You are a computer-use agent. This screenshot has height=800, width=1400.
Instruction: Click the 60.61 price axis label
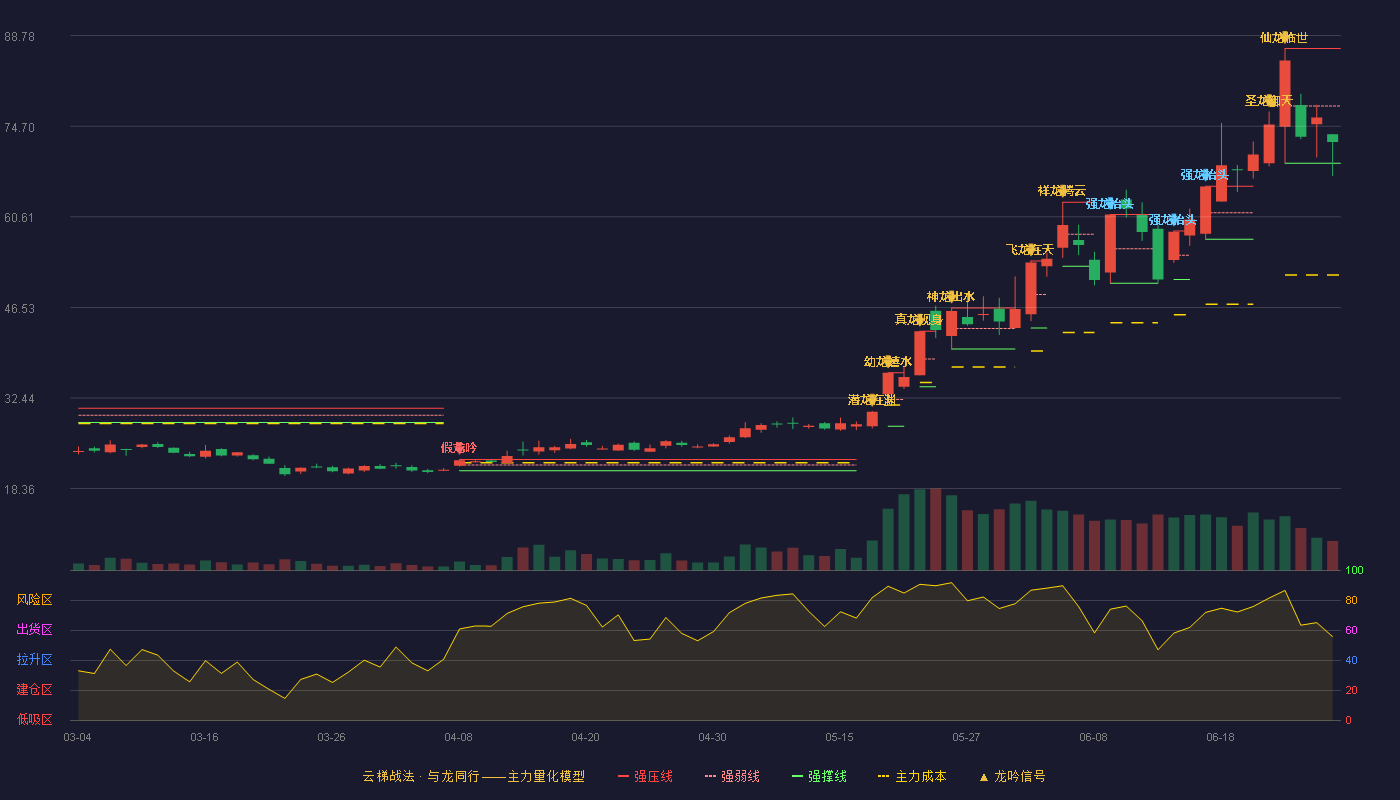19,218
